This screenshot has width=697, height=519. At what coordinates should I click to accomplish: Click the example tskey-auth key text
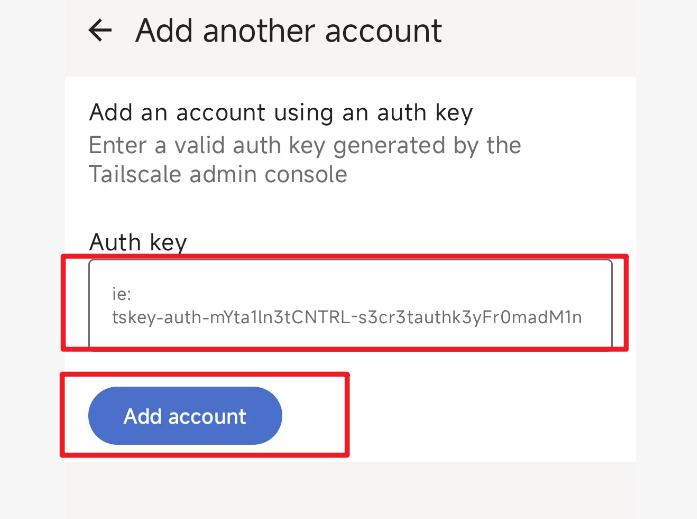coord(347,318)
